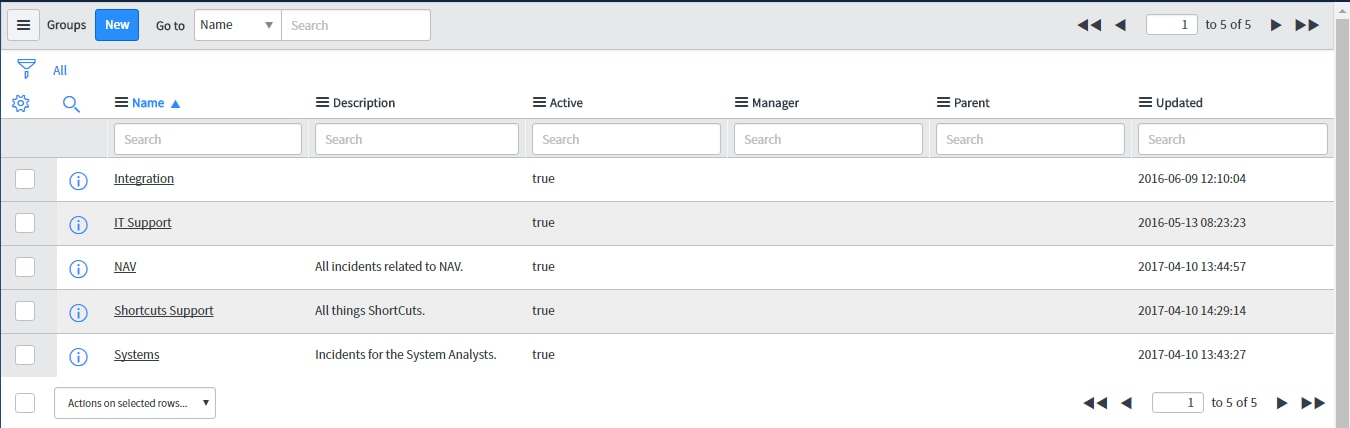Viewport: 1350px width, 428px height.
Task: Go to next page in bottom pagination
Action: (x=1281, y=403)
